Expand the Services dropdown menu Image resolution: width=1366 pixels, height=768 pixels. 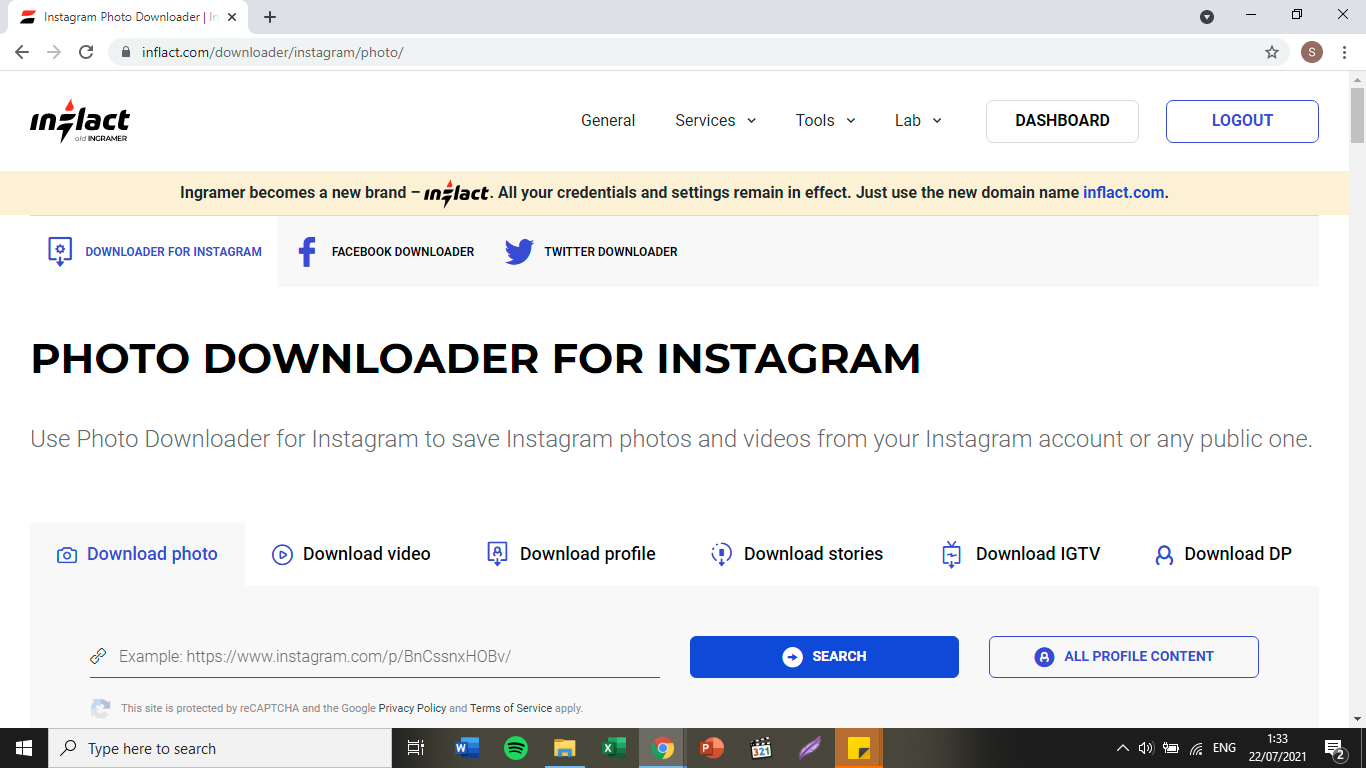point(716,120)
